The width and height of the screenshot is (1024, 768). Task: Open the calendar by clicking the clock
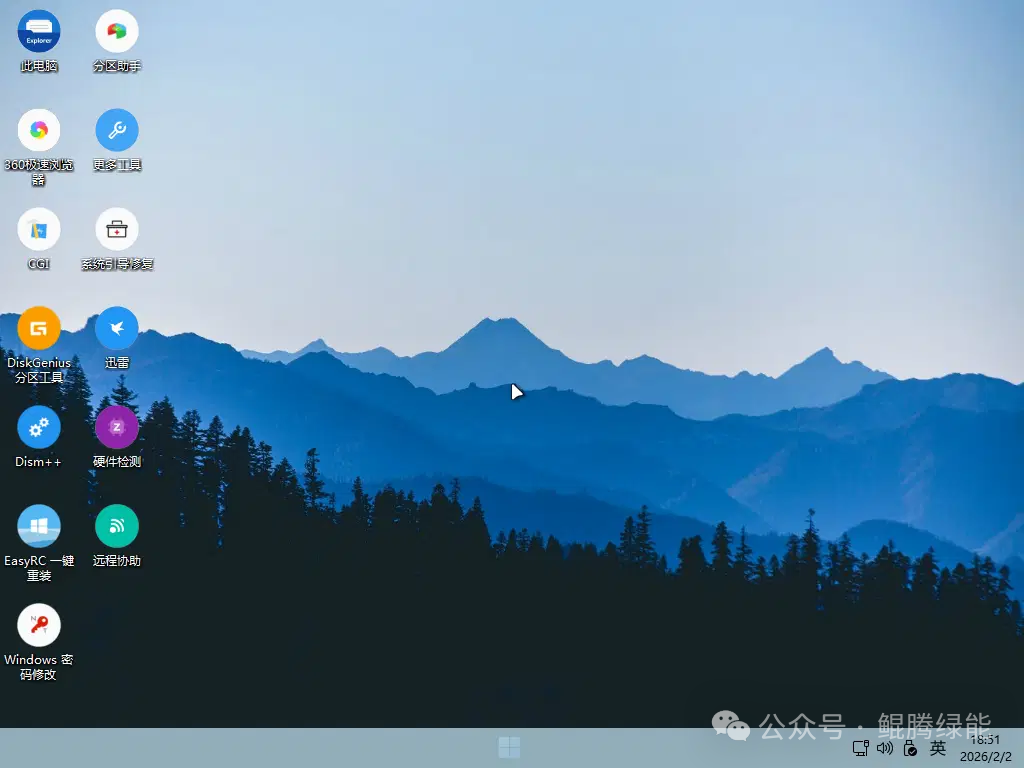coord(983,748)
